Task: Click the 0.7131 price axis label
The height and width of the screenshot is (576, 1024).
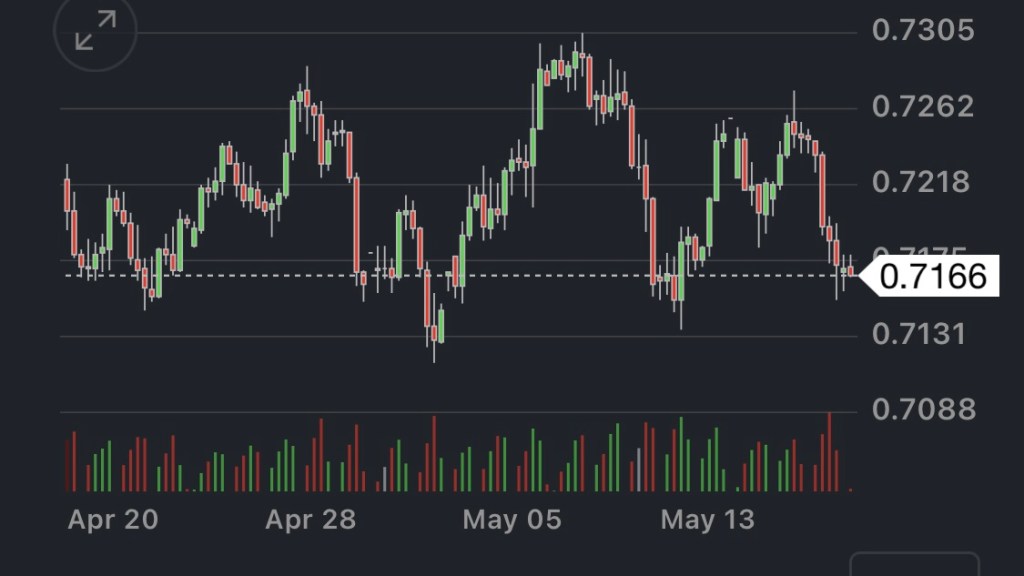Action: pyautogui.click(x=922, y=333)
